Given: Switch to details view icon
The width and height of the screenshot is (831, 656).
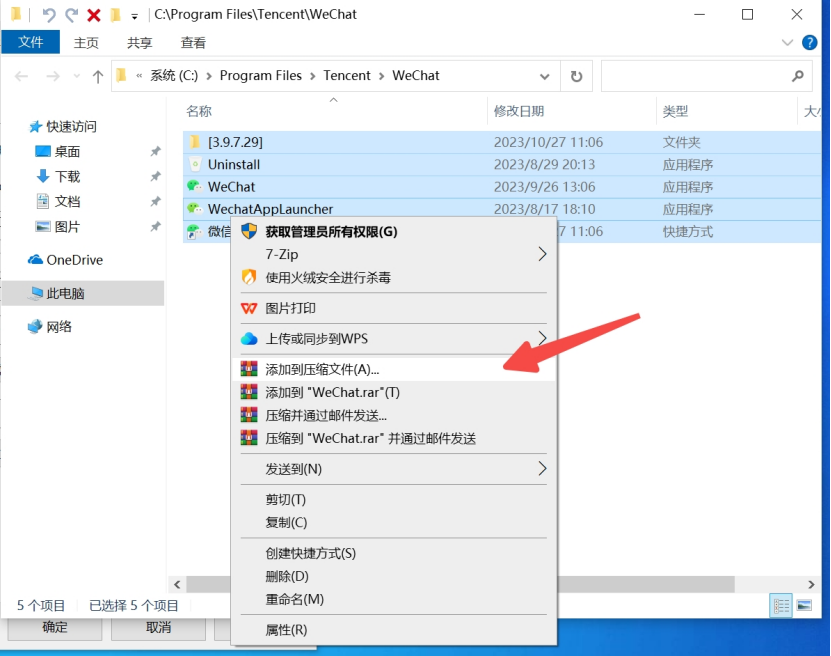Looking at the screenshot, I should tap(781, 605).
